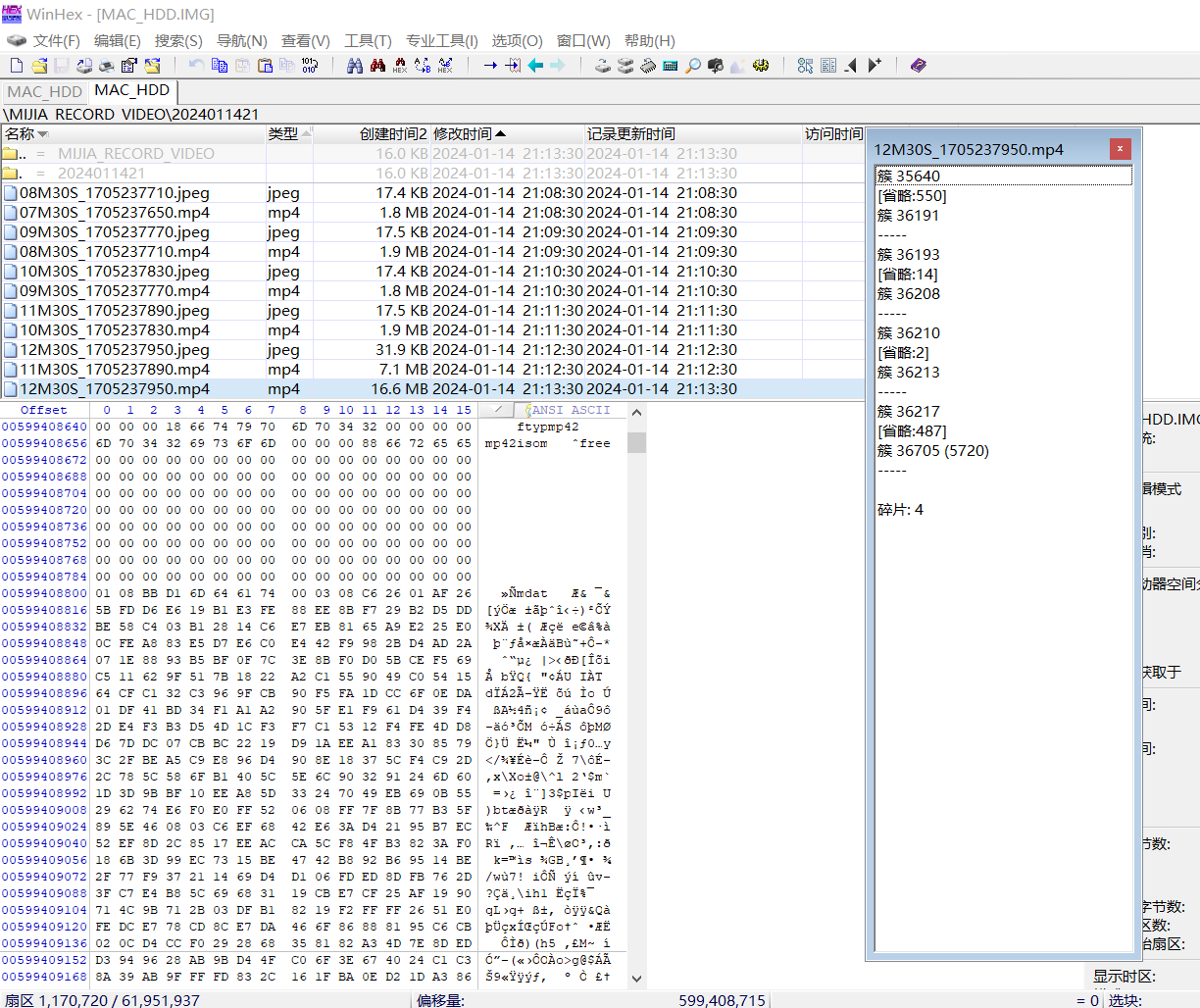
Task: Click the Go to offset arrow icon
Action: tap(490, 66)
